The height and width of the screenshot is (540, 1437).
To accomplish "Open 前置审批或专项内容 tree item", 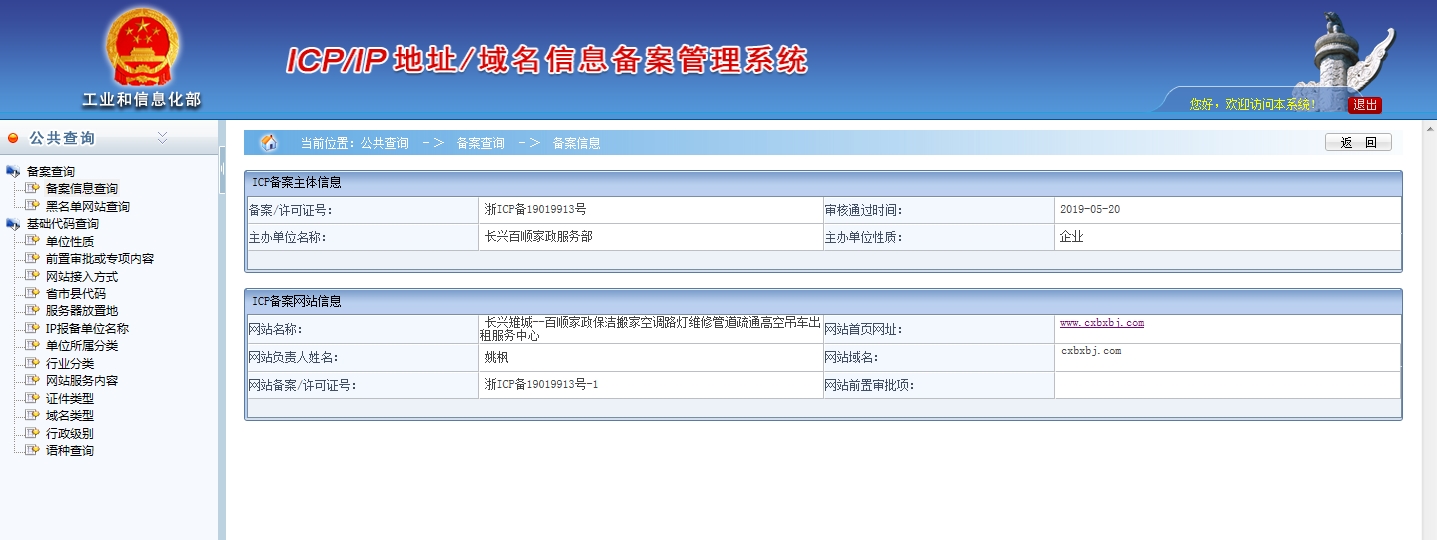I will click(100, 259).
